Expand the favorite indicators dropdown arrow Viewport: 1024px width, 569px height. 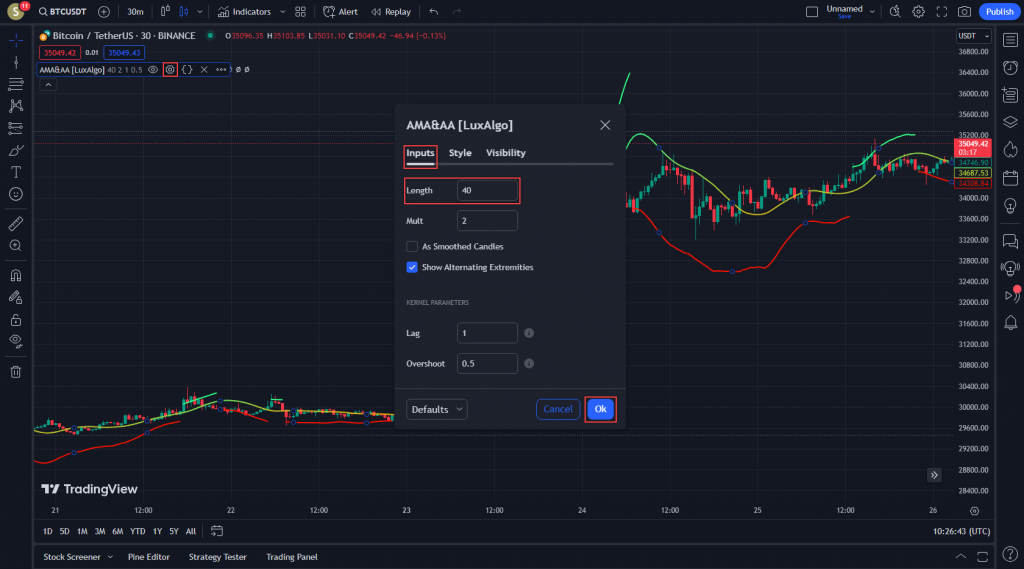point(282,12)
